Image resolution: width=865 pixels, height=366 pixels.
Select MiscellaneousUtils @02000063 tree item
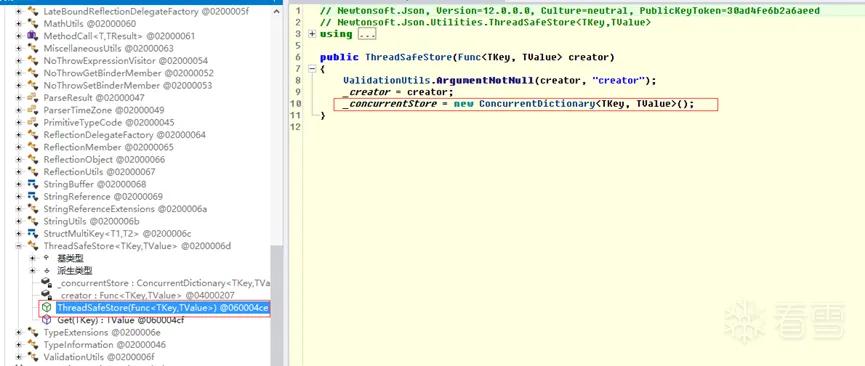click(108, 49)
